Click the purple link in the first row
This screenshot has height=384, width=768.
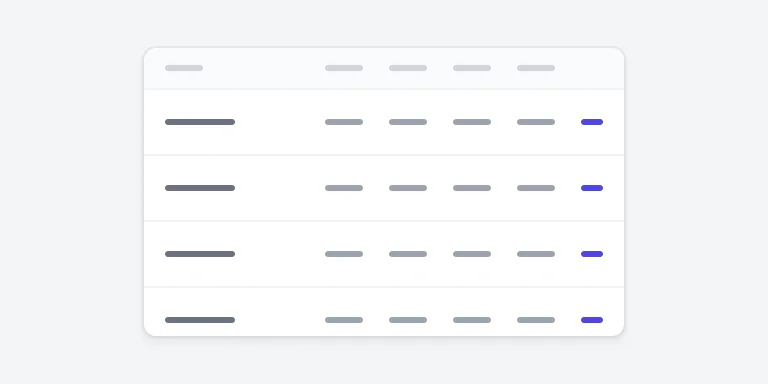[x=592, y=122]
